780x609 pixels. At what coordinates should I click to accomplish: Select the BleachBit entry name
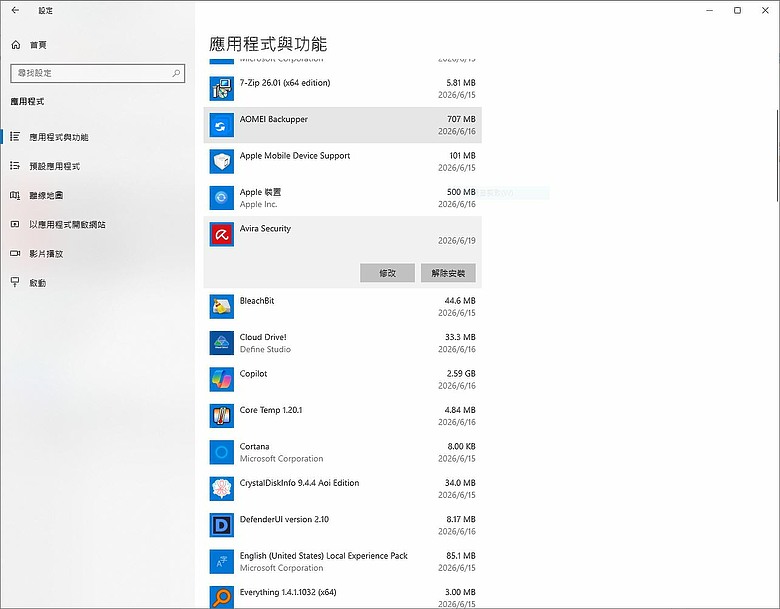click(x=257, y=301)
